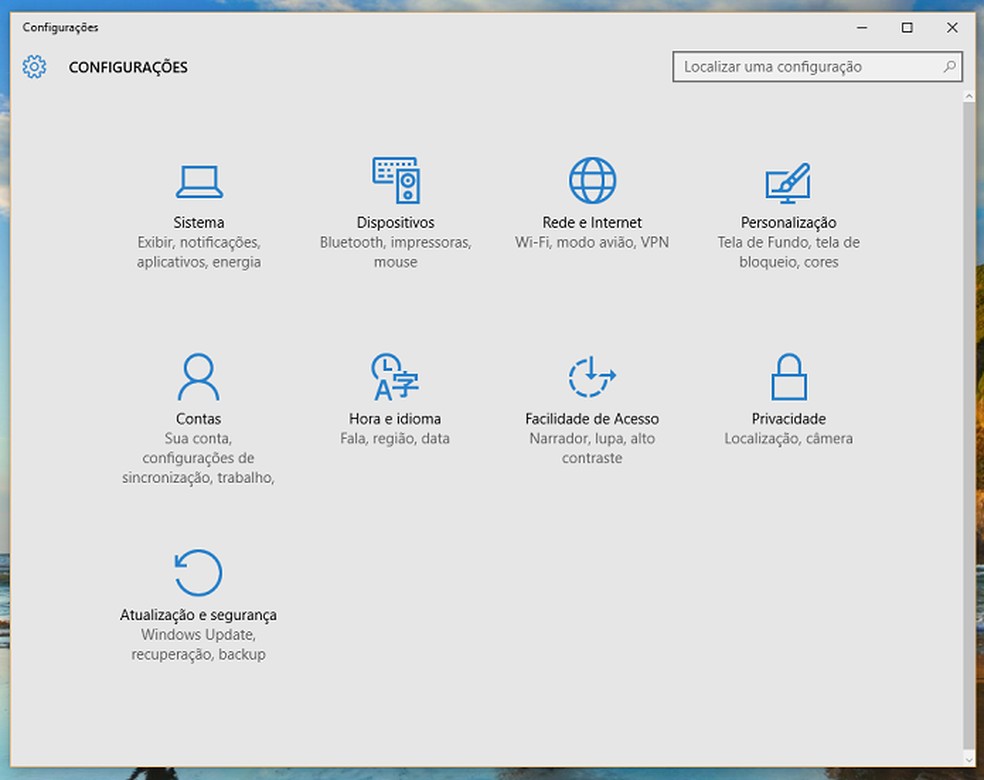Open the Privacidade padlock icon
This screenshot has width=984, height=780.
(x=788, y=377)
